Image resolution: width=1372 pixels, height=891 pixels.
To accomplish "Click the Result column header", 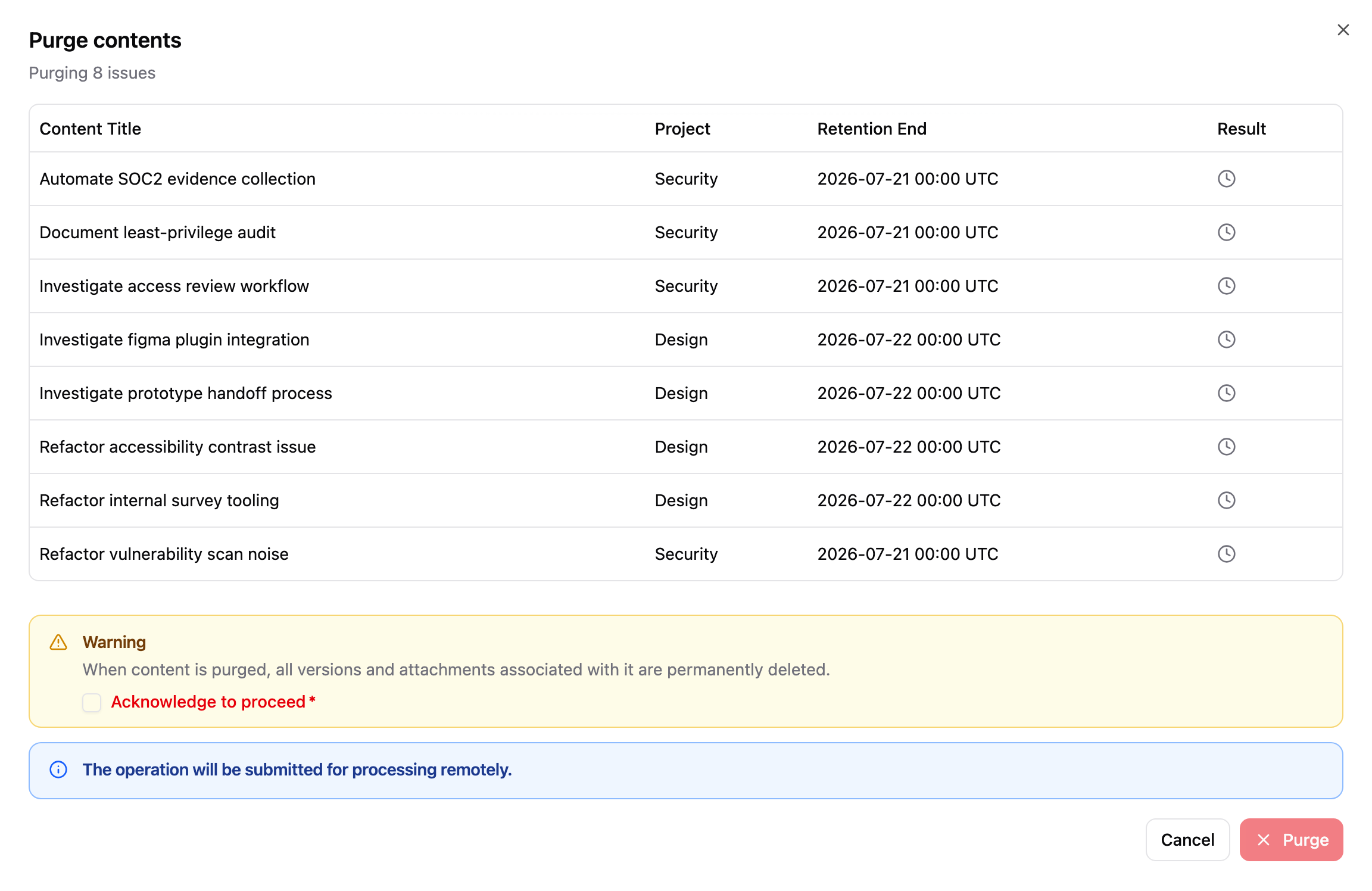I will (1241, 129).
